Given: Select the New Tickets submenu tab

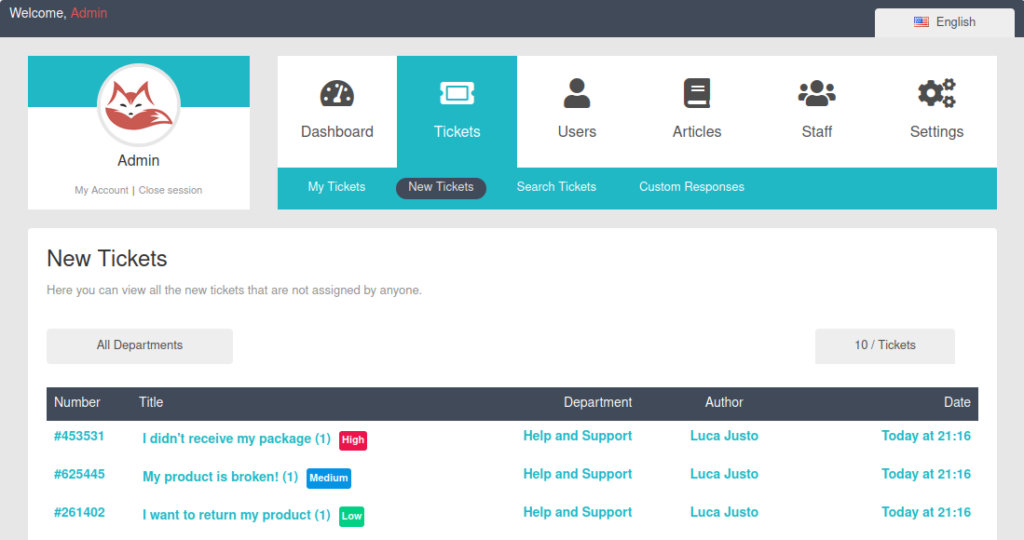Looking at the screenshot, I should point(441,188).
